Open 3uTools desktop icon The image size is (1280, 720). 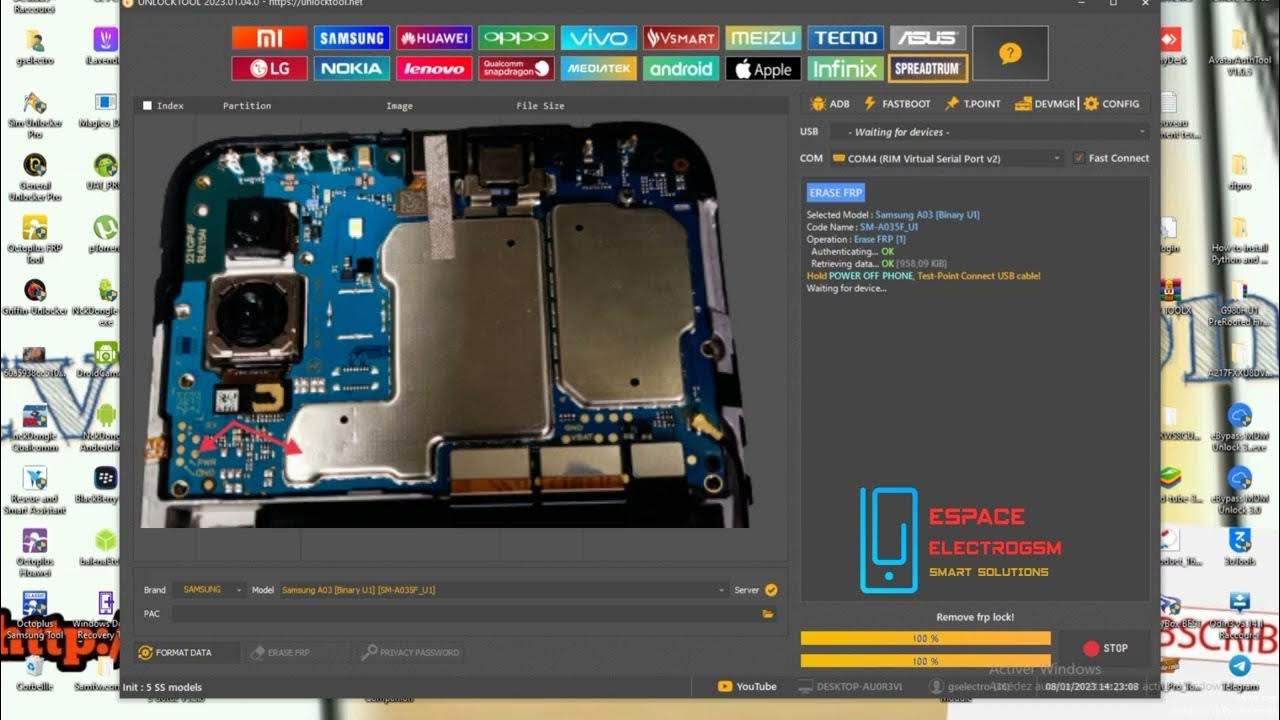click(x=1239, y=547)
